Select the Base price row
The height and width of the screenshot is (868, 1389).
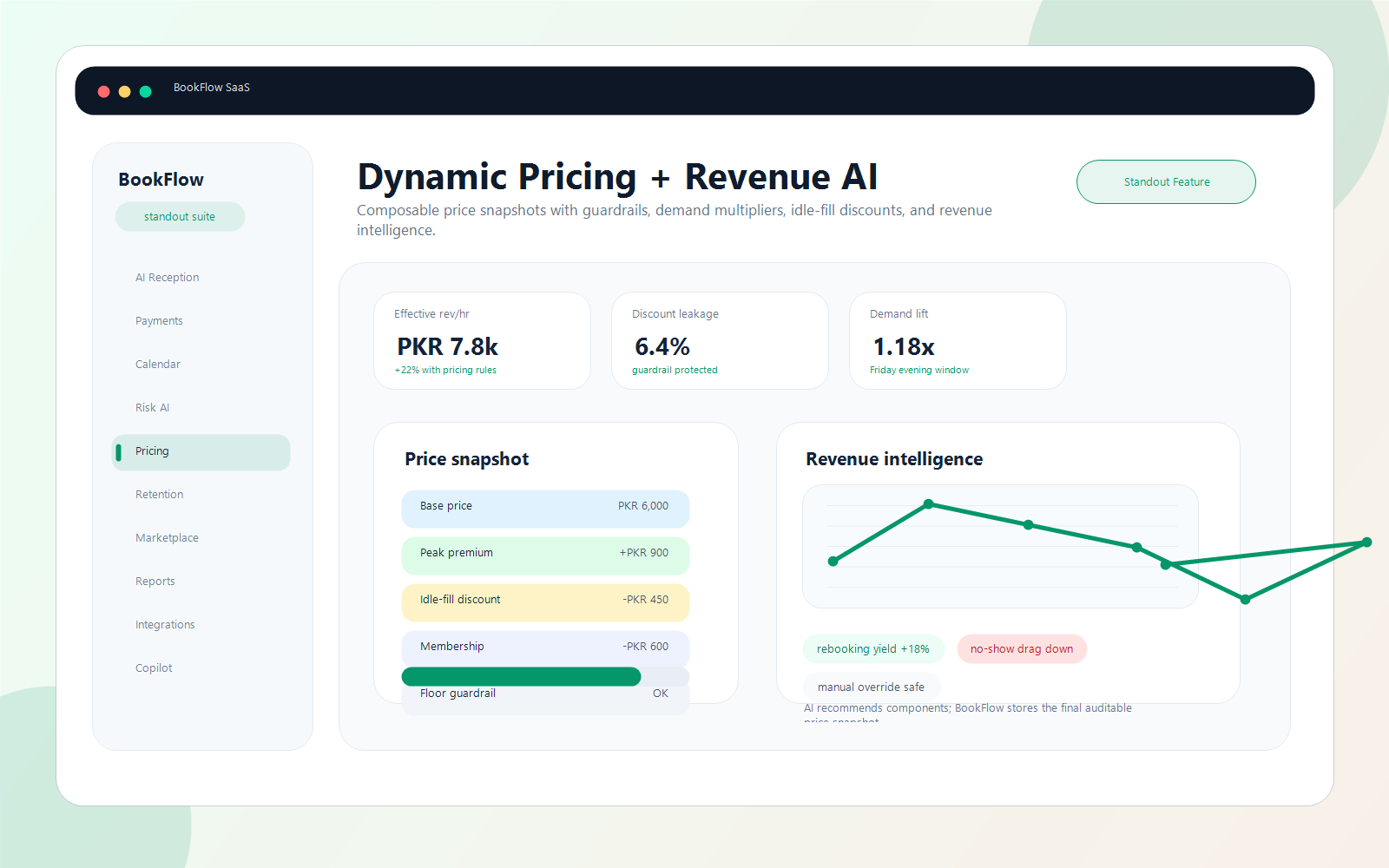[545, 508]
